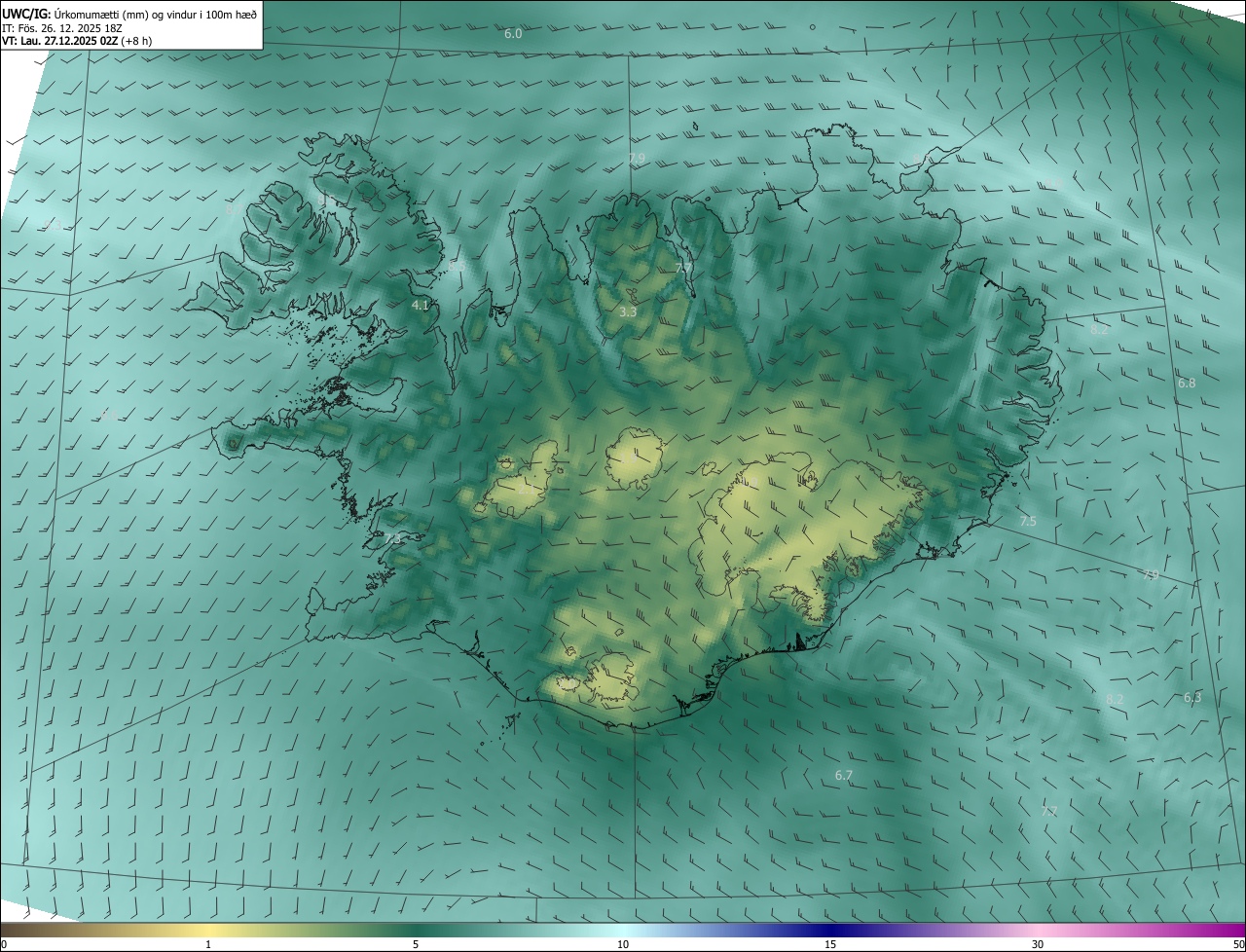This screenshot has width=1246, height=952.
Task: Click the map value "3.3"
Action: (628, 312)
